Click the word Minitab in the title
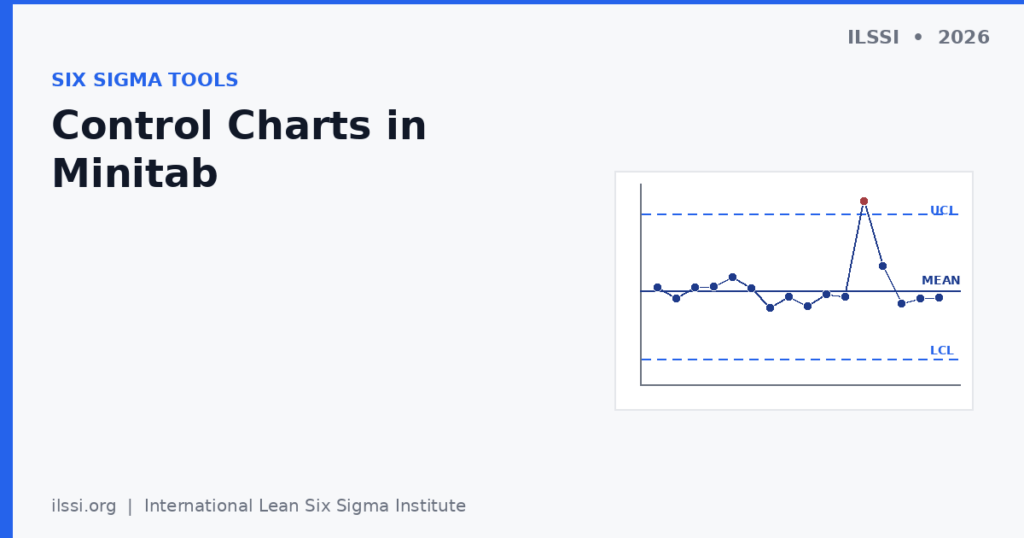Image resolution: width=1024 pixels, height=538 pixels. pos(135,174)
